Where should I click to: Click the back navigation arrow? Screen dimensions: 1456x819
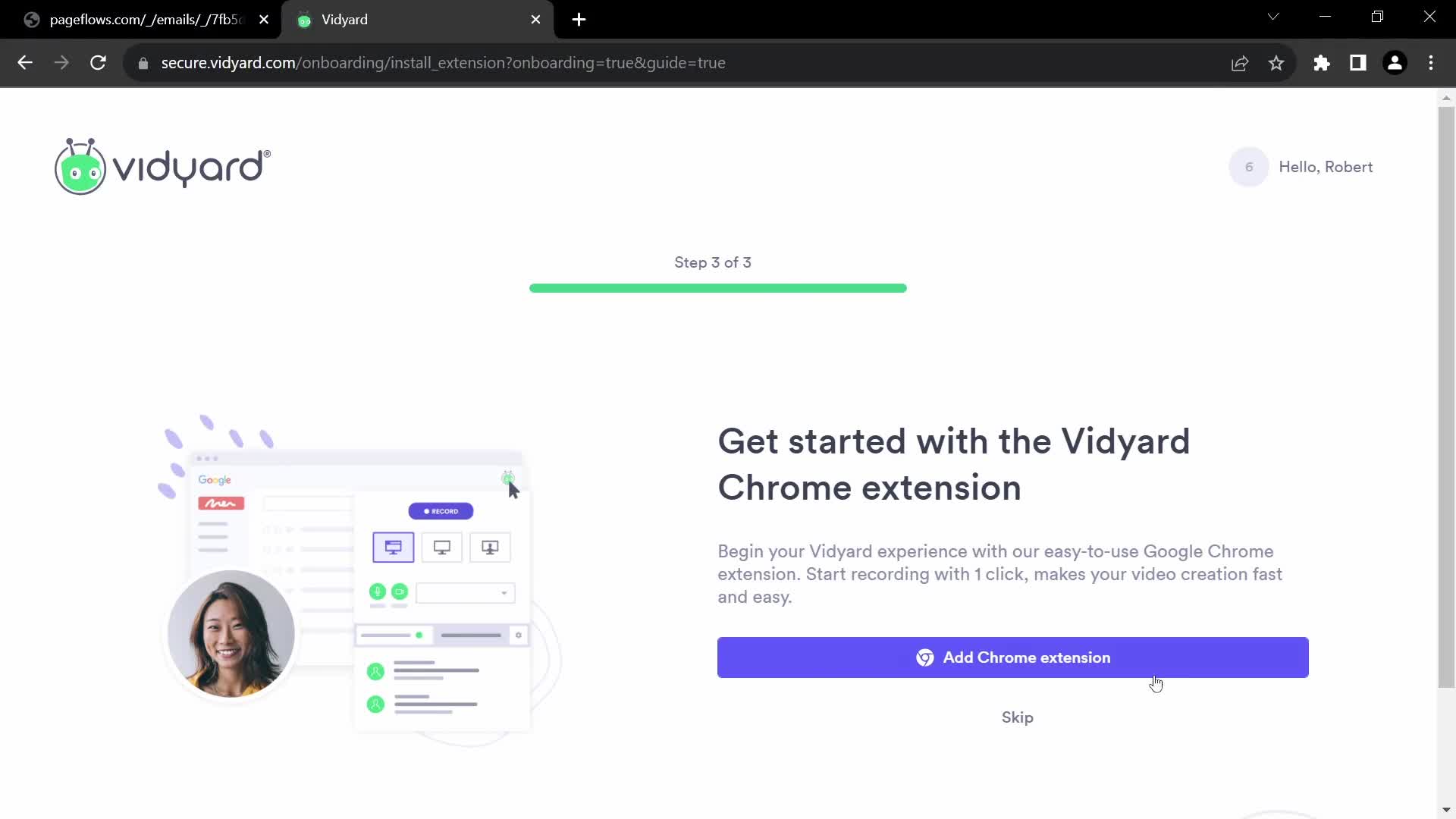tap(25, 63)
